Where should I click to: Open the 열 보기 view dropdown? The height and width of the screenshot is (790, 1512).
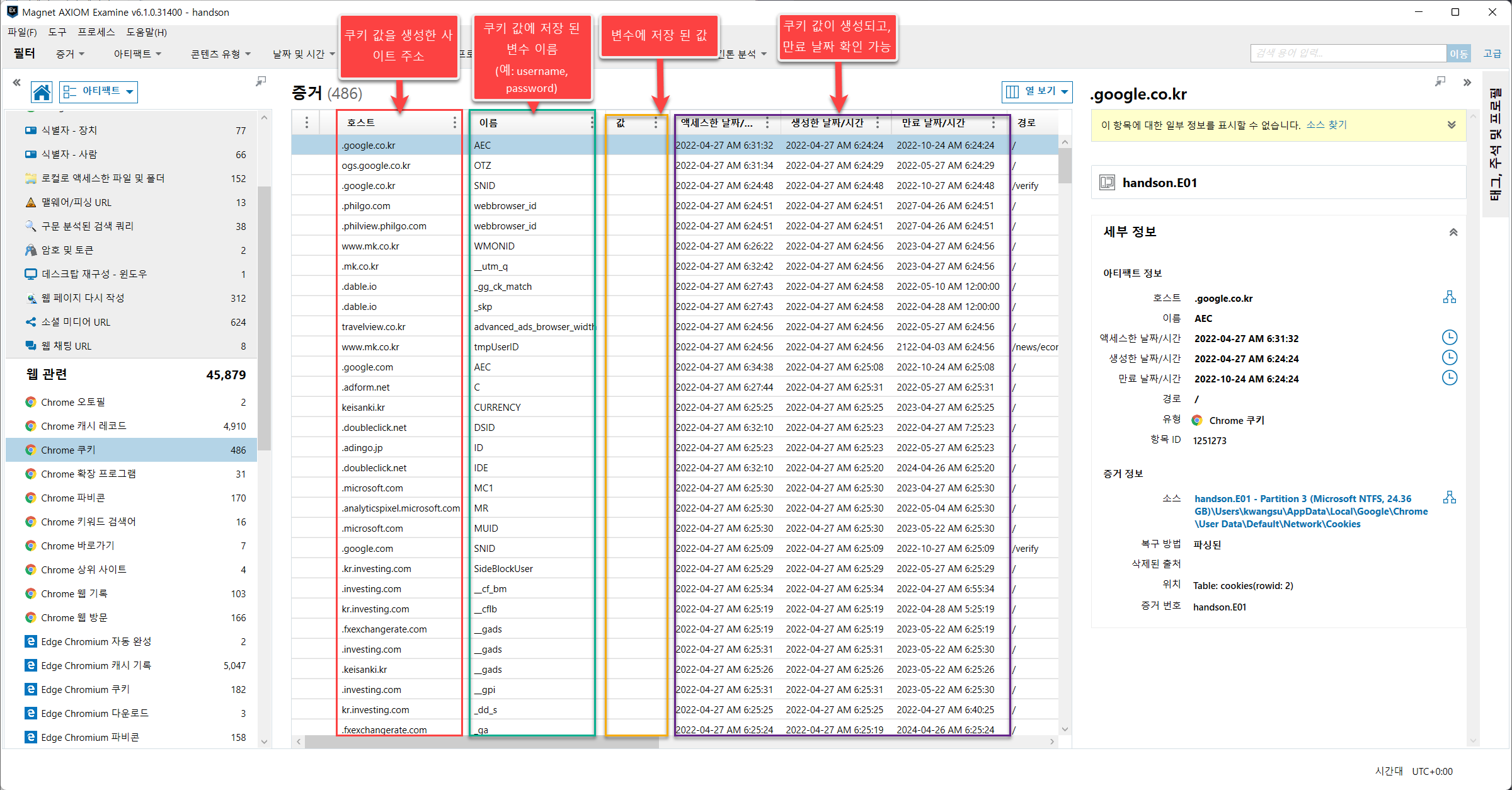(1037, 91)
